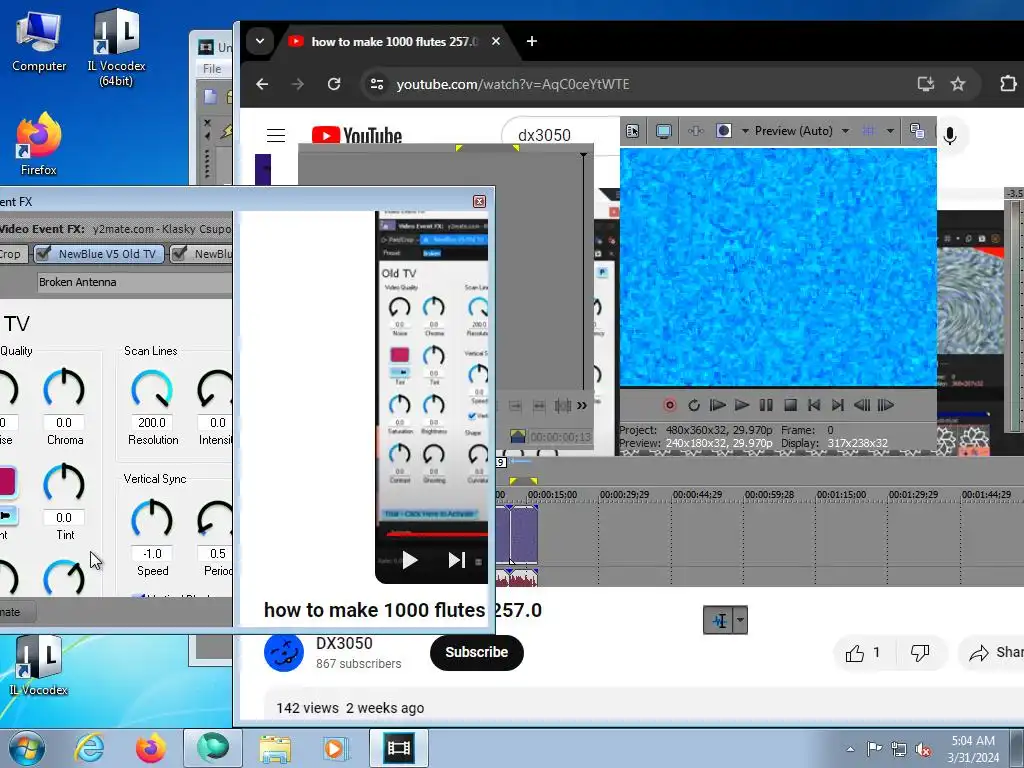Click the YouTube voice search microphone
Viewport: 1024px width, 768px height.
point(950,135)
